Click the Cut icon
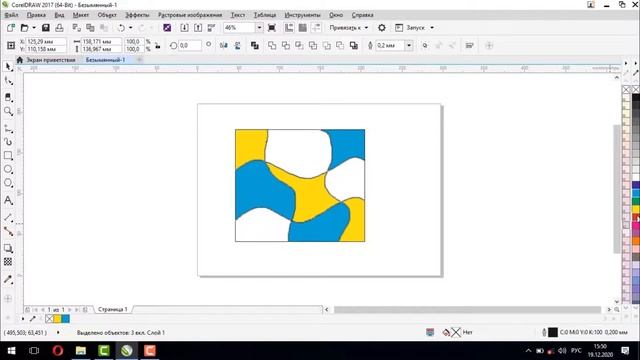Image resolution: width=640 pixels, height=360 pixels. (x=76, y=28)
